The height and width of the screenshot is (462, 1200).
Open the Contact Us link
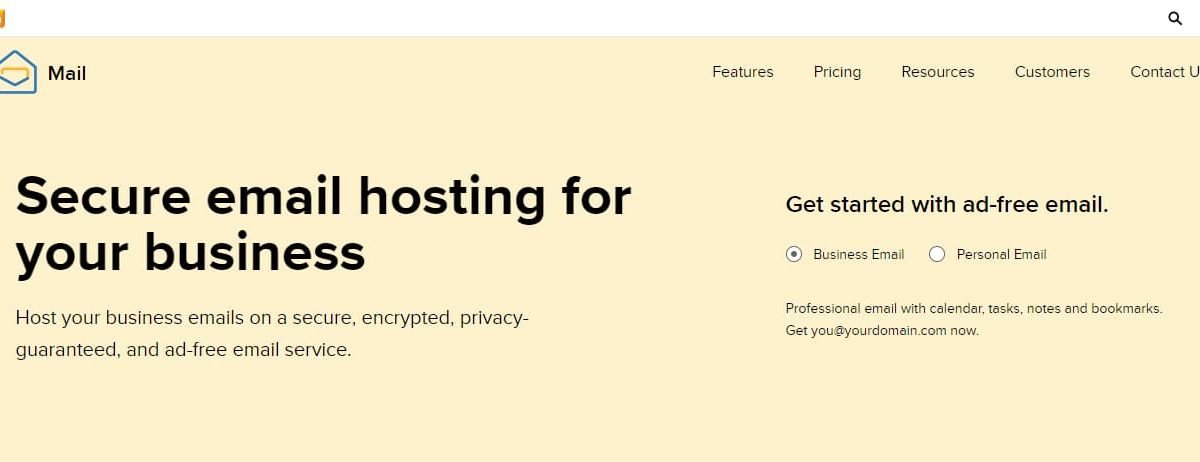coord(1165,72)
